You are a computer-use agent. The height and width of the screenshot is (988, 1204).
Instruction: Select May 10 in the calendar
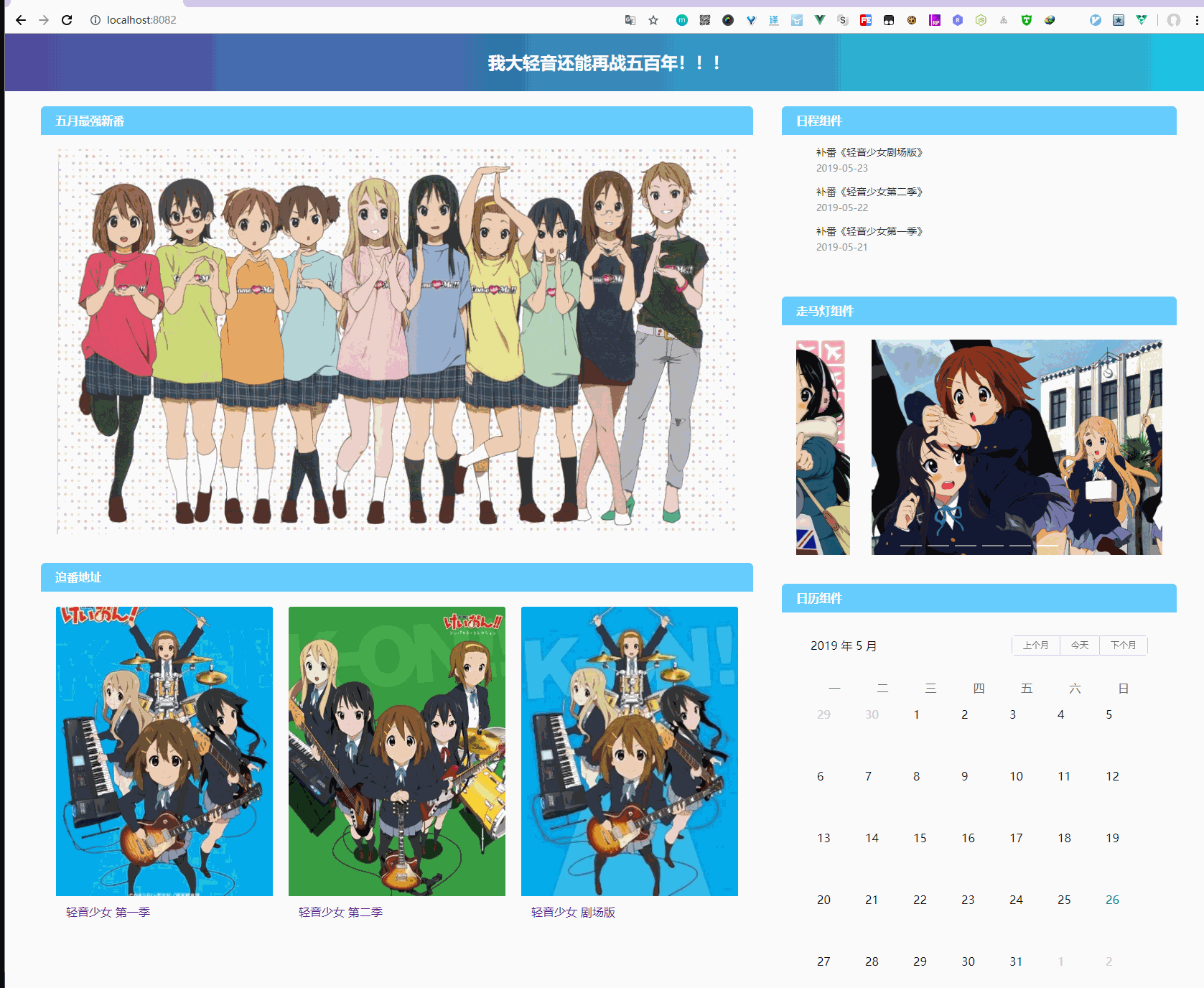point(1016,776)
